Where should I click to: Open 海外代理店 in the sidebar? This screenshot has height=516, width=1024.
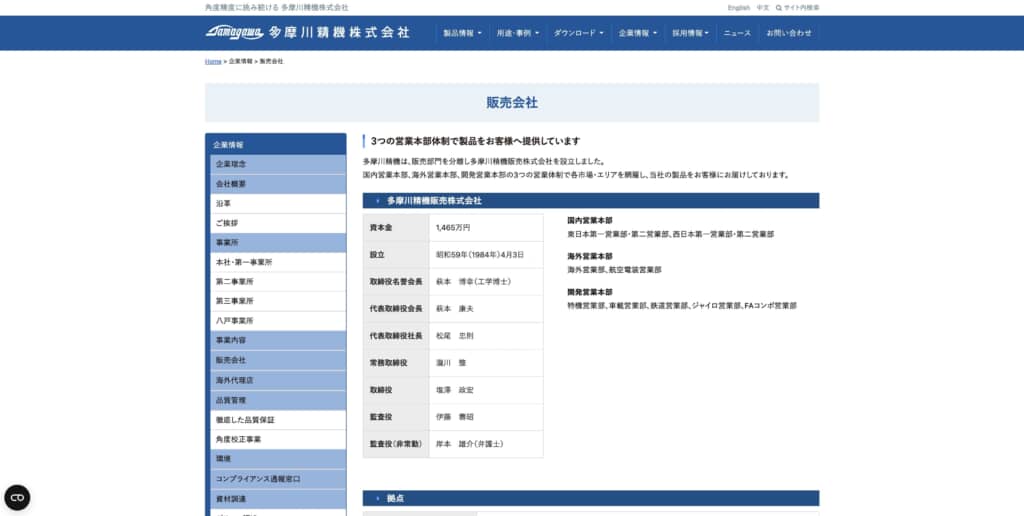tap(278, 380)
